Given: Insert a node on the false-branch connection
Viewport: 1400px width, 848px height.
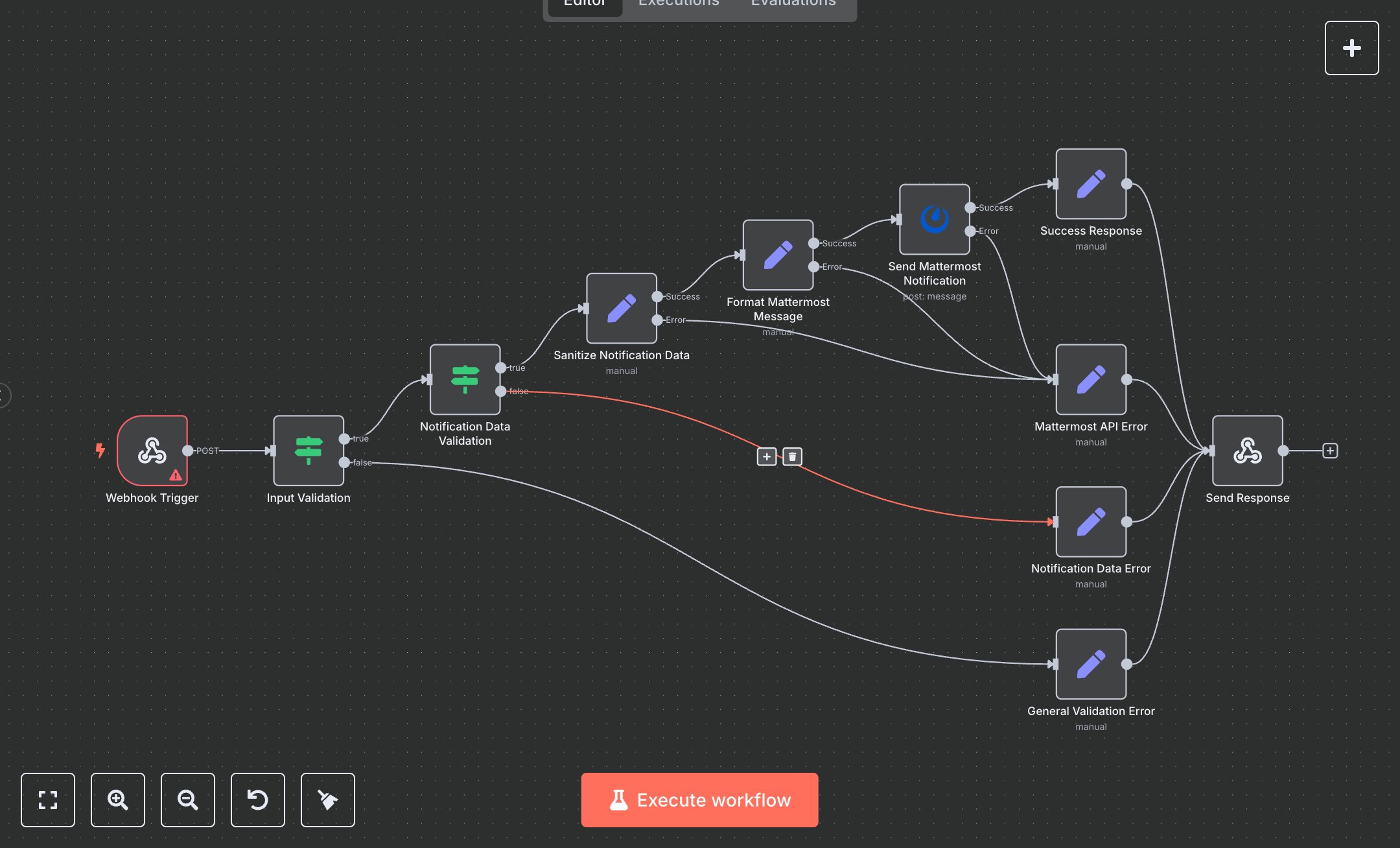Looking at the screenshot, I should coord(765,456).
